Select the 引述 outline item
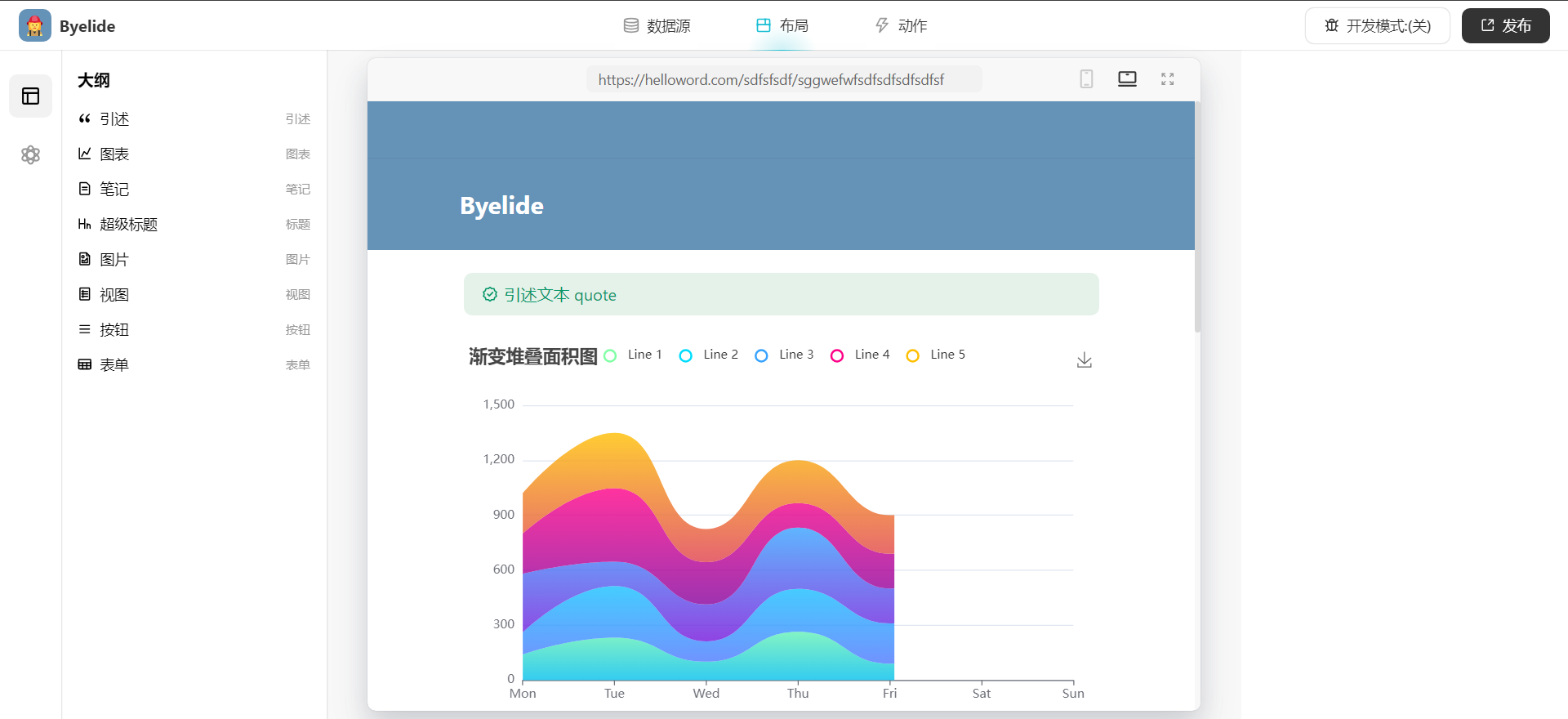The image size is (1568, 719). (194, 119)
